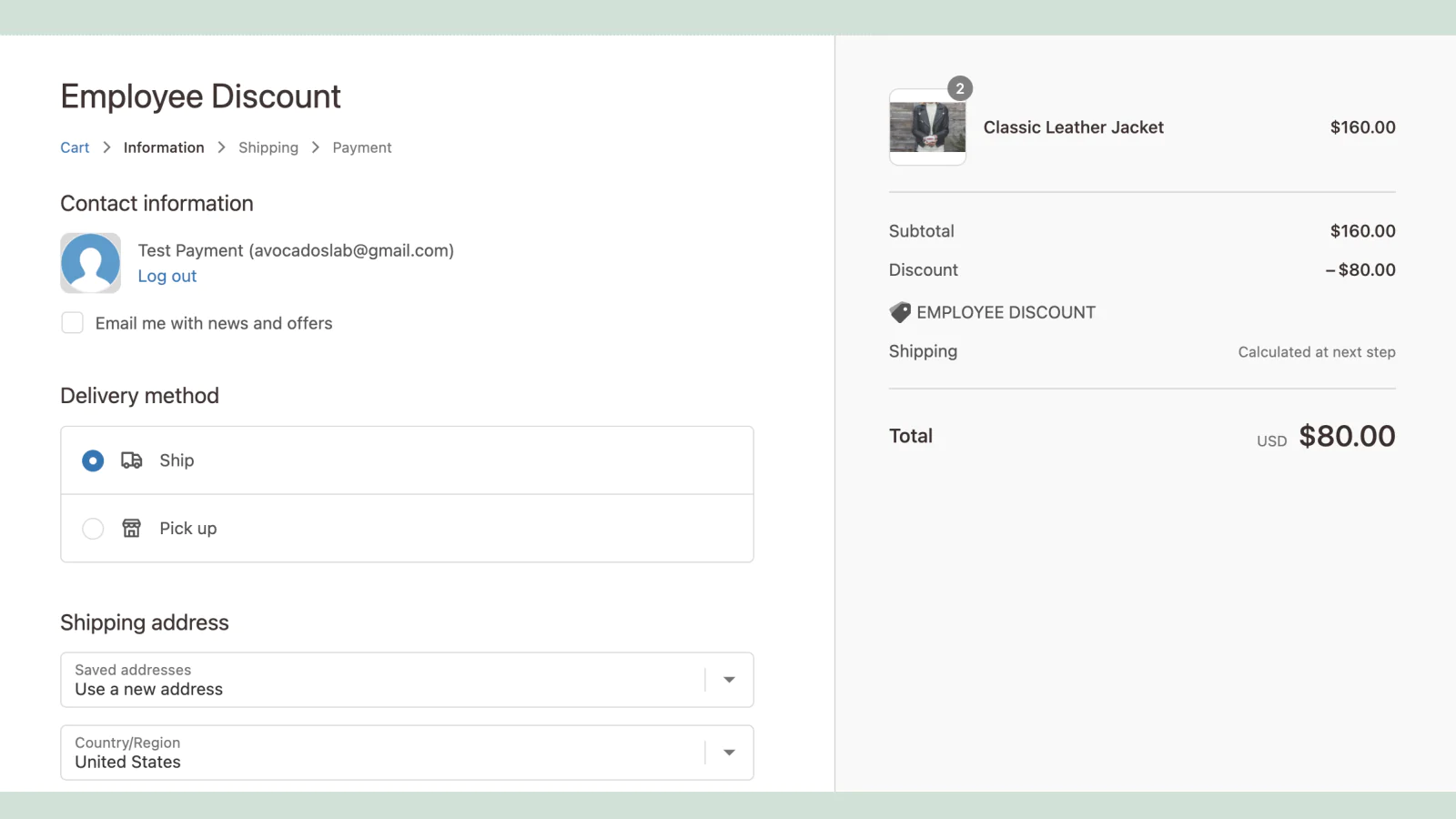1456x819 pixels.
Task: Click chevron between Cart and Information
Action: point(106,147)
